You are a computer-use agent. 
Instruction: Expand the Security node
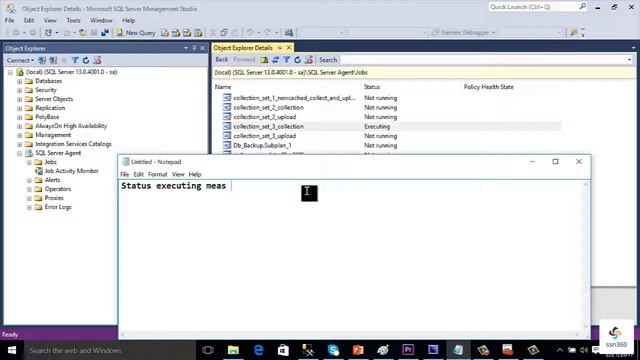tap(19, 90)
